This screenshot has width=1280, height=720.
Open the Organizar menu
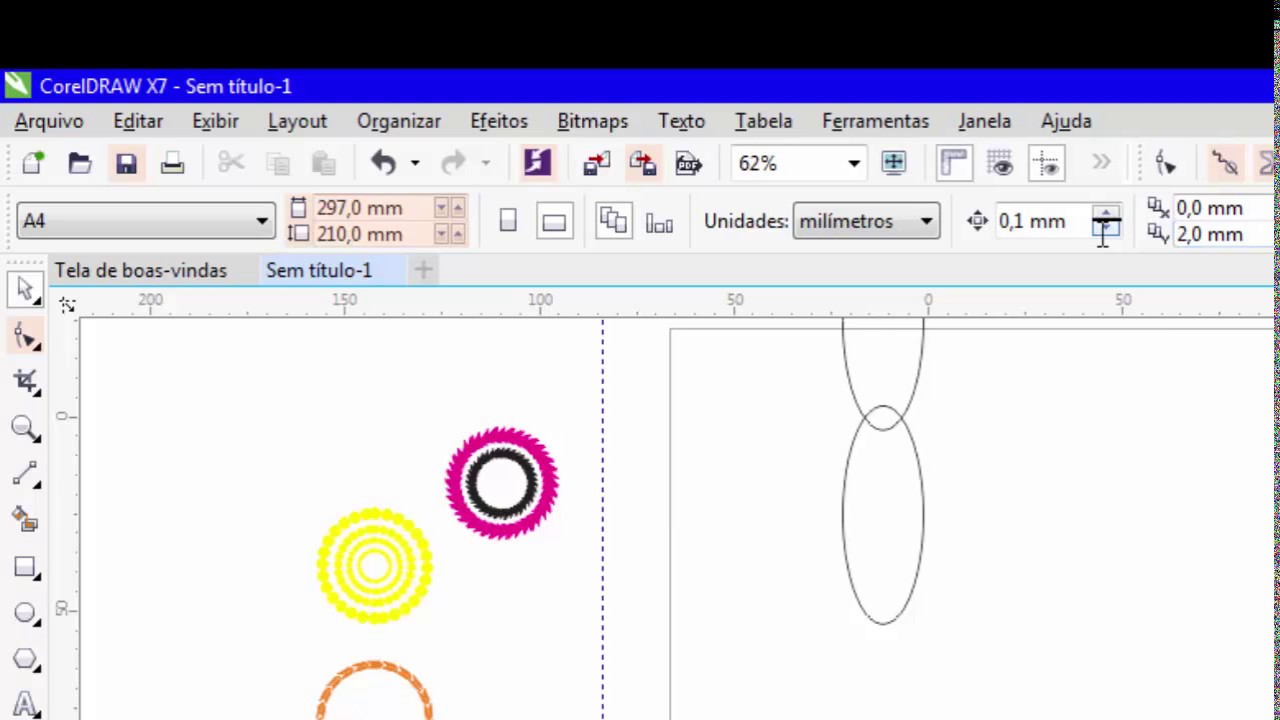coord(399,121)
